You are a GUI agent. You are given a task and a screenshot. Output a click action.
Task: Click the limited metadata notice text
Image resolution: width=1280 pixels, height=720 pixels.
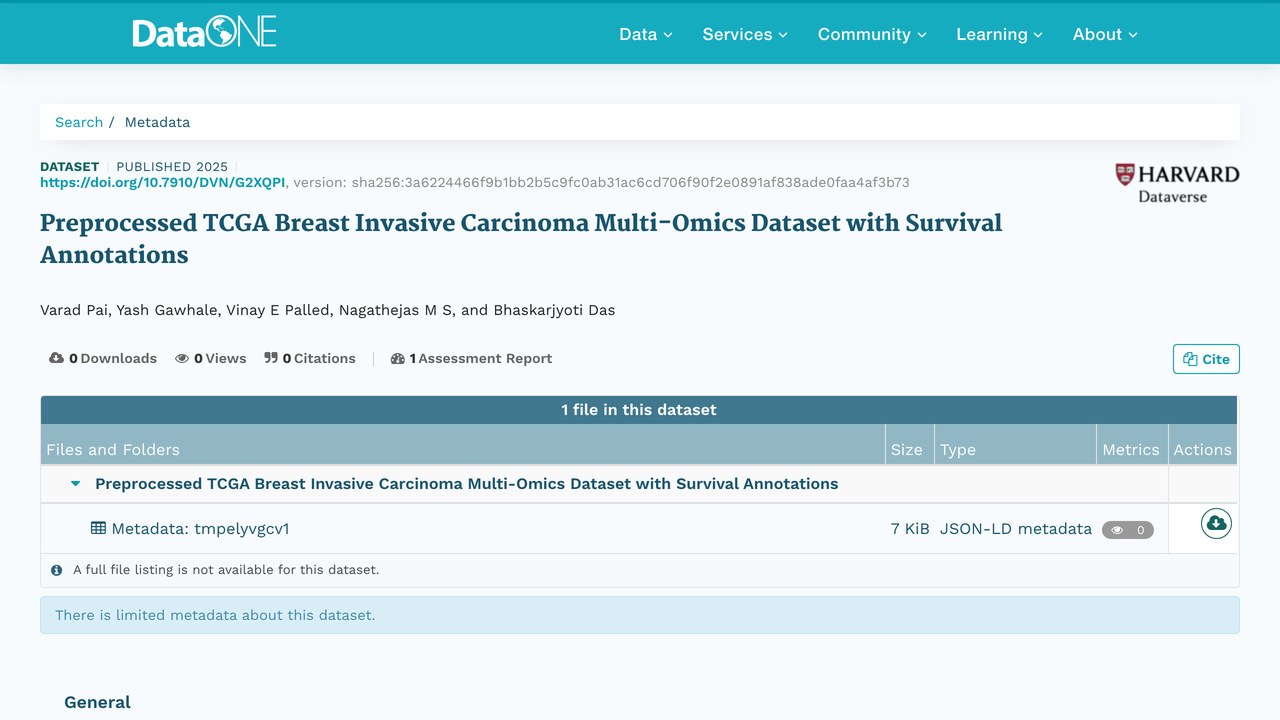(215, 615)
